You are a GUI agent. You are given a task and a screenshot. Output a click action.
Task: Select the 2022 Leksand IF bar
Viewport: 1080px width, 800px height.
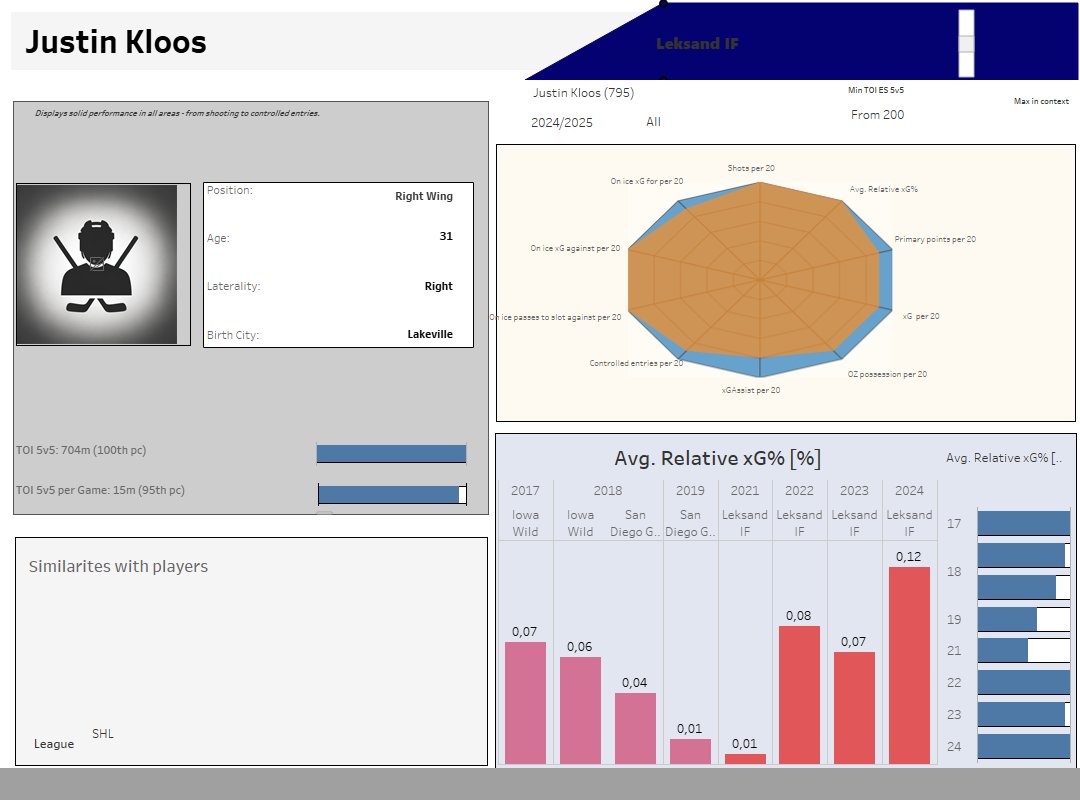click(x=798, y=695)
